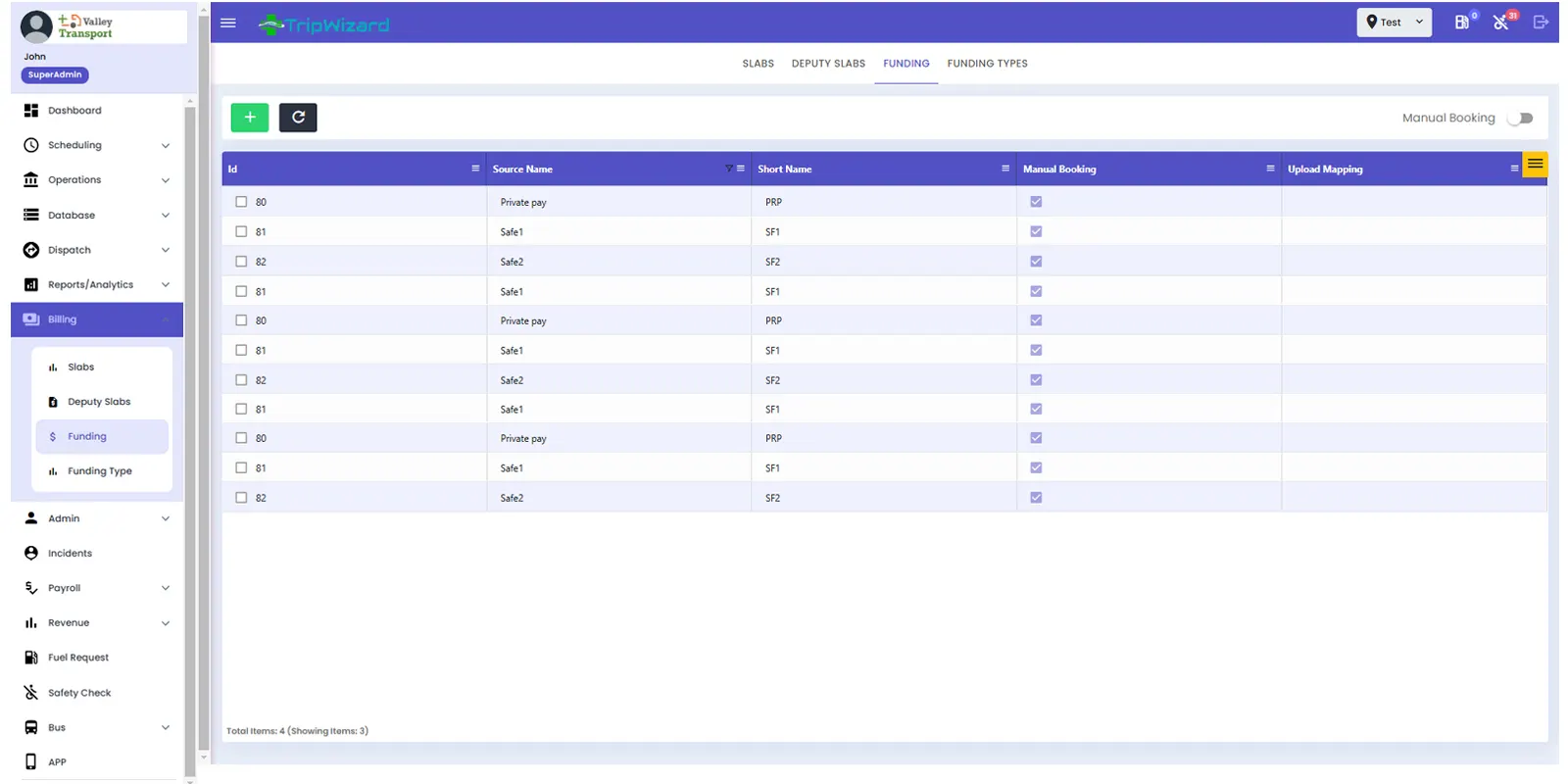Click the notification icon with red badge

pos(1501,23)
